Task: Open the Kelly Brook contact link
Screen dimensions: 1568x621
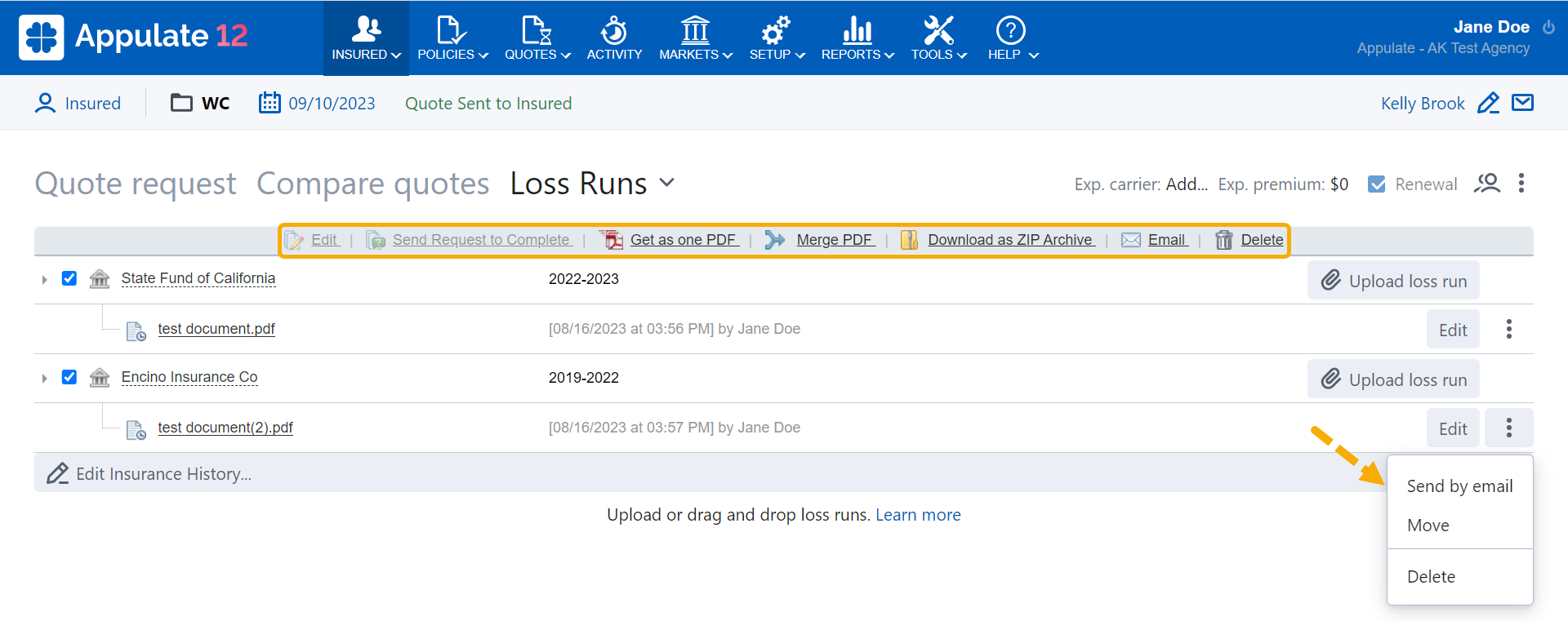Action: point(1423,104)
